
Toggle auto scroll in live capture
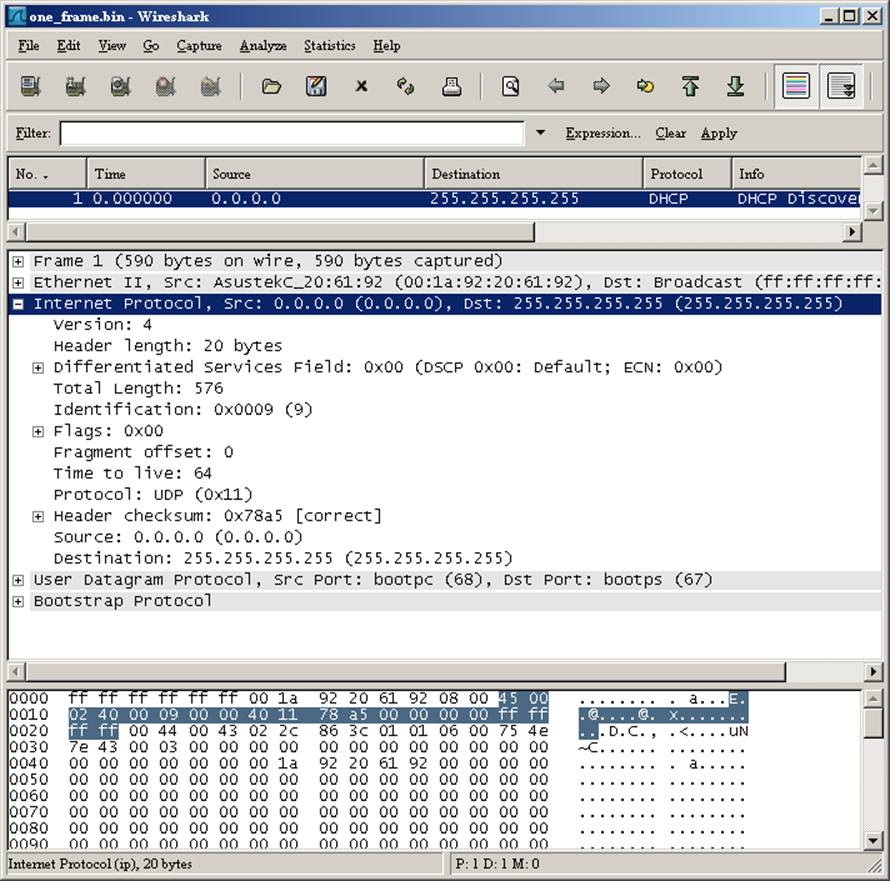pyautogui.click(x=841, y=86)
